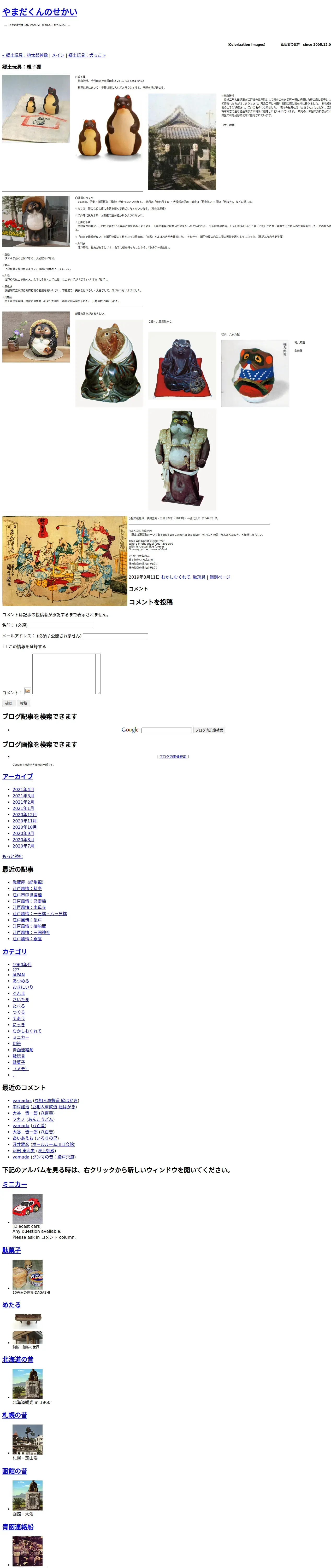The width and height of the screenshot is (331, 1568).
Task: Click the red diecast car album thumbnail
Action: point(27,1208)
